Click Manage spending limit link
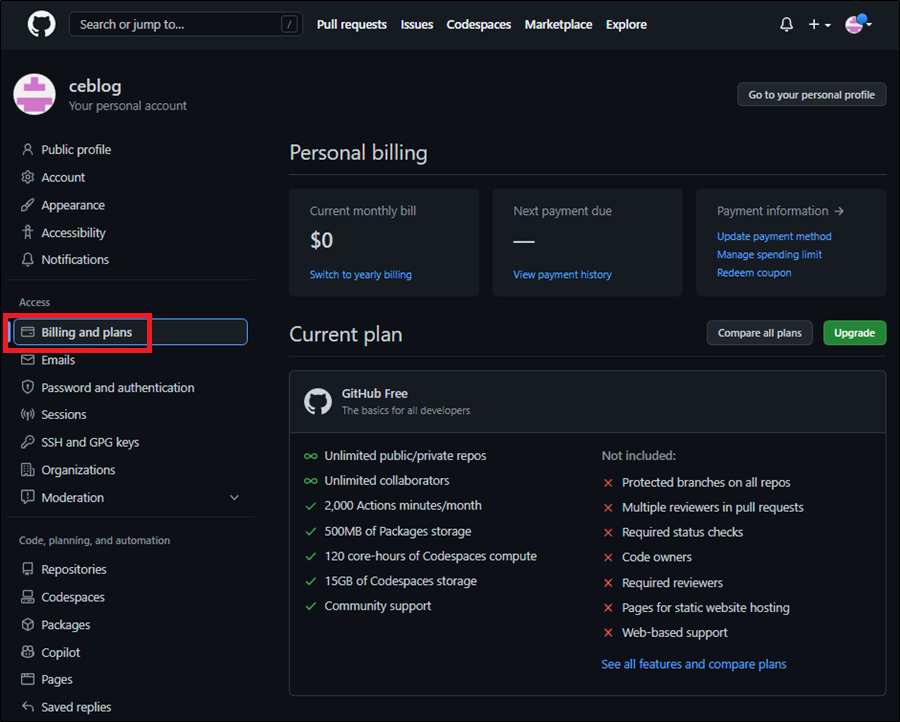The image size is (900, 722). point(769,254)
